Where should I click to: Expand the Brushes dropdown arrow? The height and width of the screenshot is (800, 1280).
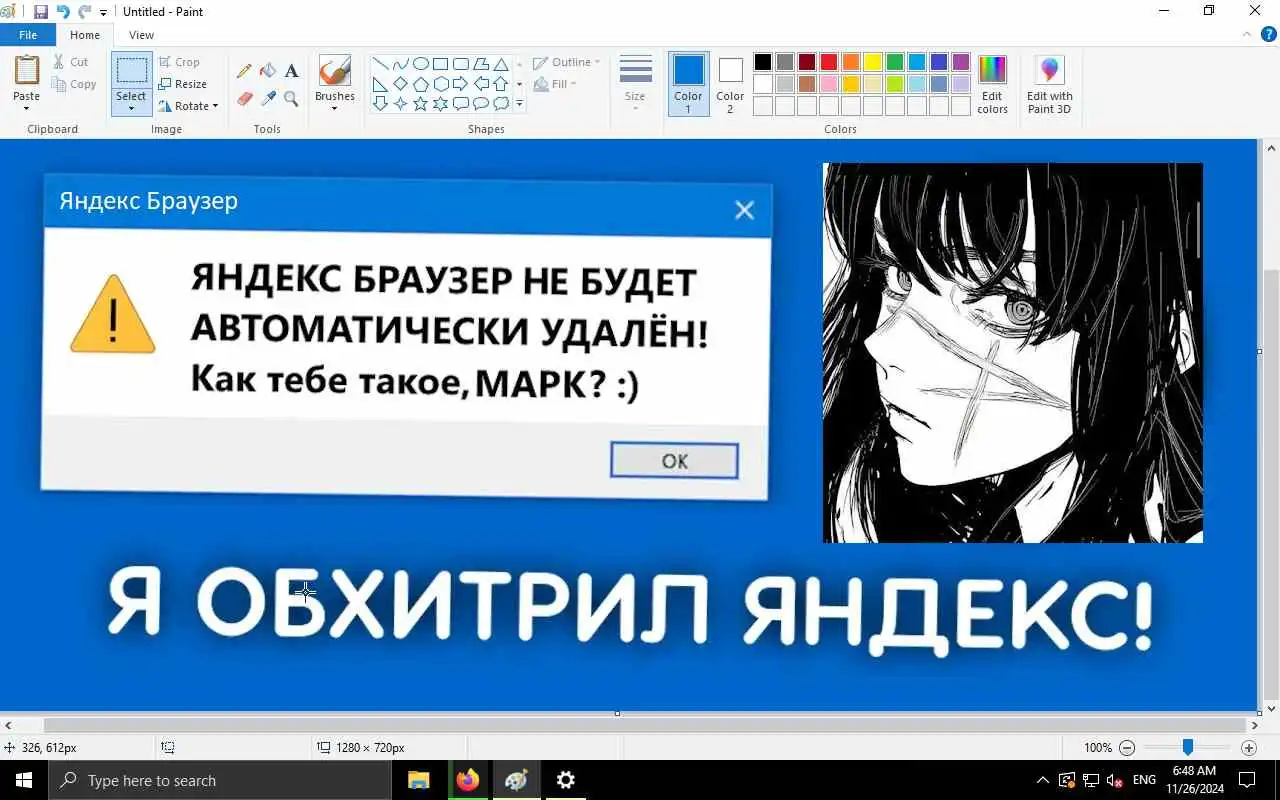pos(334,108)
